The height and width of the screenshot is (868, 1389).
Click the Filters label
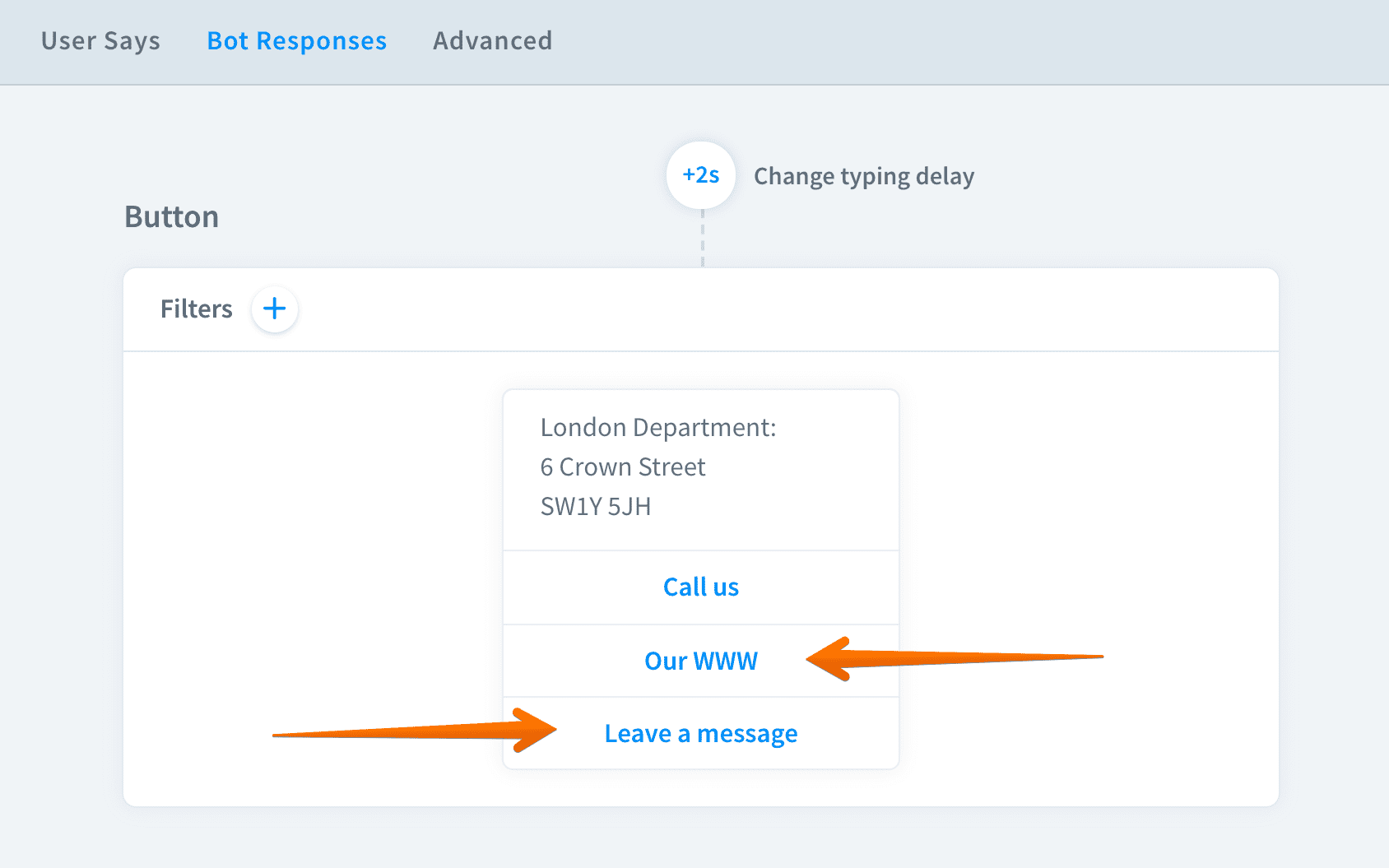pos(196,309)
